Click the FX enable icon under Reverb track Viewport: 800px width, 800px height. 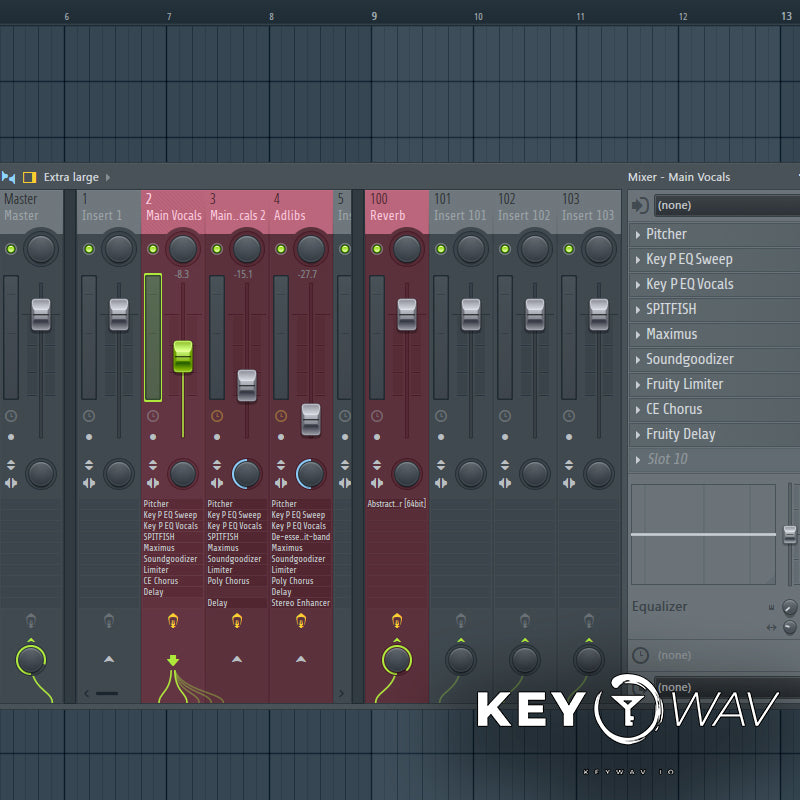pyautogui.click(x=397, y=621)
